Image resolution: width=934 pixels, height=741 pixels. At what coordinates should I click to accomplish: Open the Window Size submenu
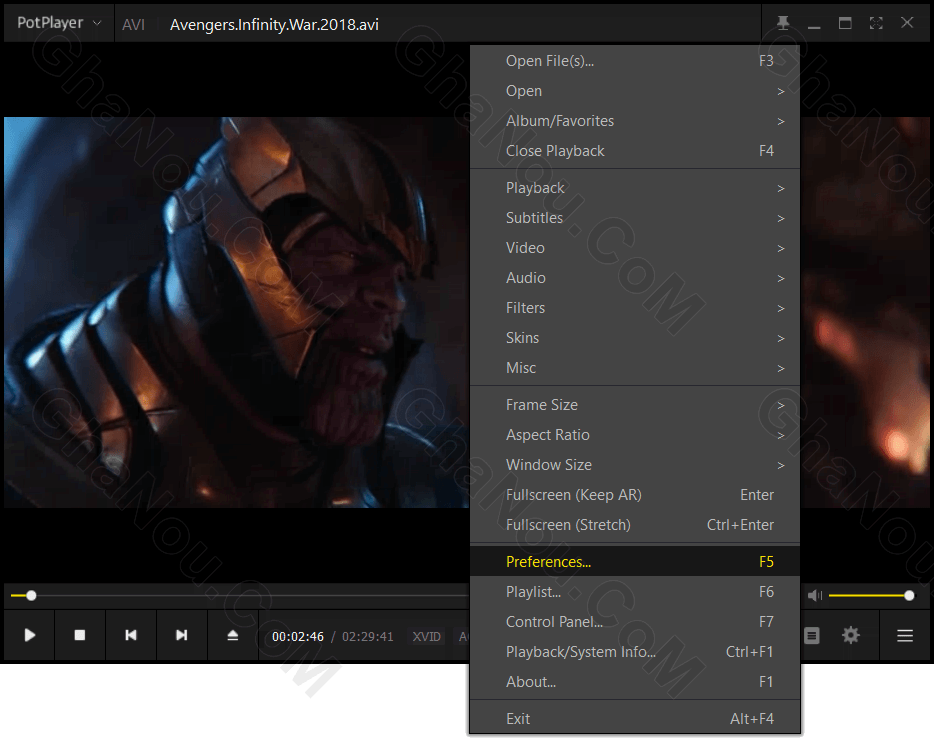[635, 465]
